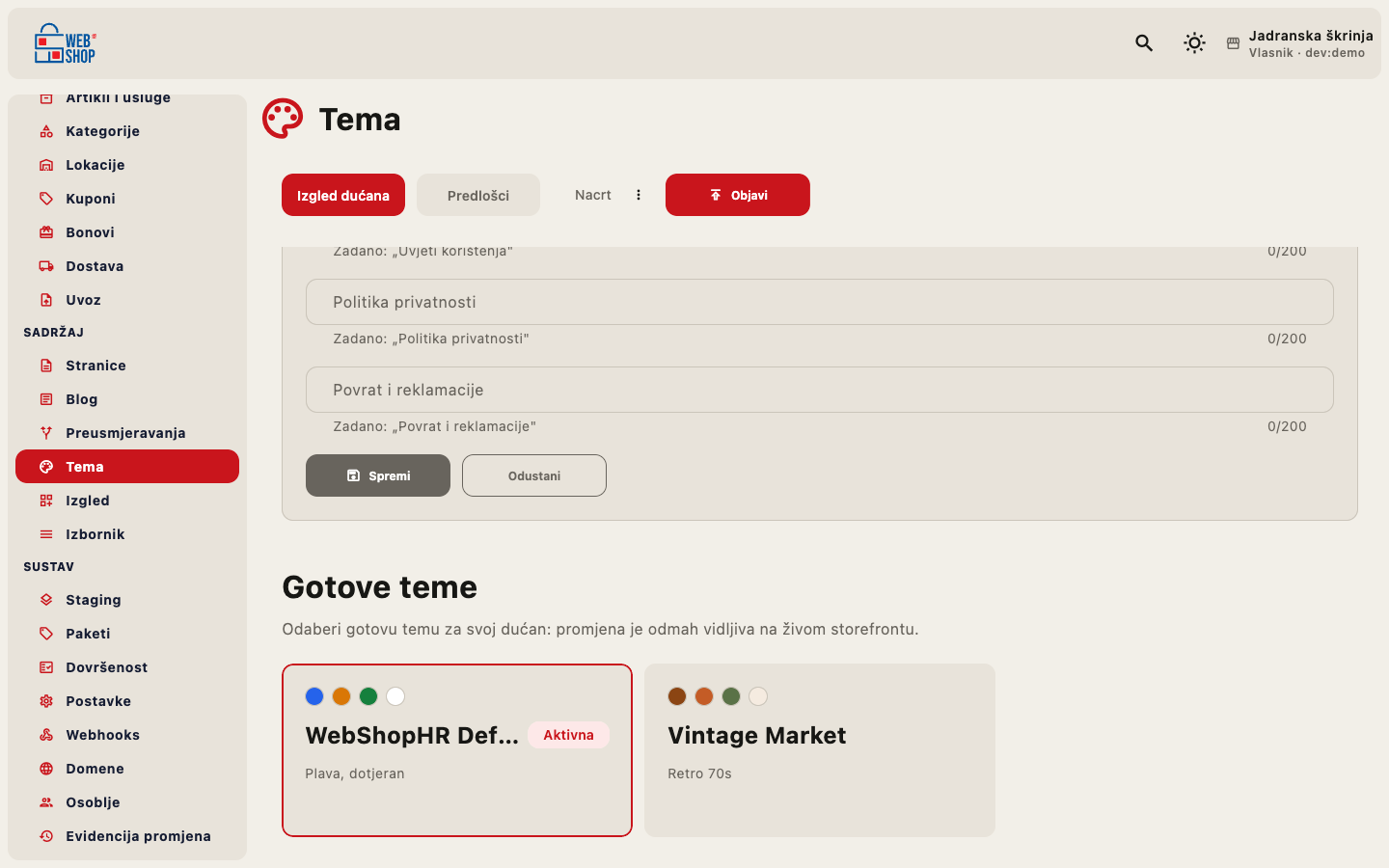Switch to the Izgled dućana tab

click(343, 195)
